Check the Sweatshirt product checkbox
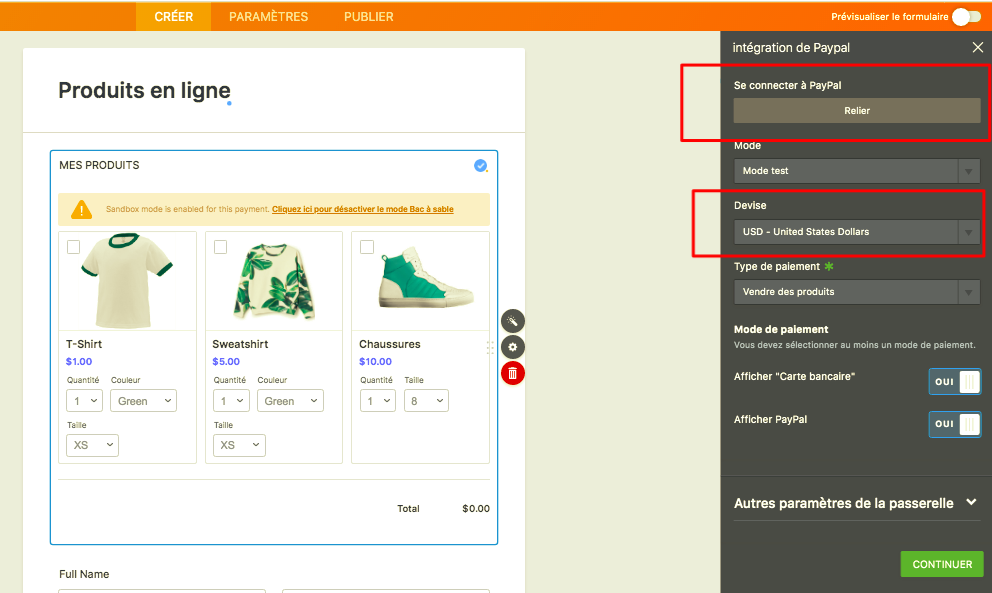 click(220, 247)
